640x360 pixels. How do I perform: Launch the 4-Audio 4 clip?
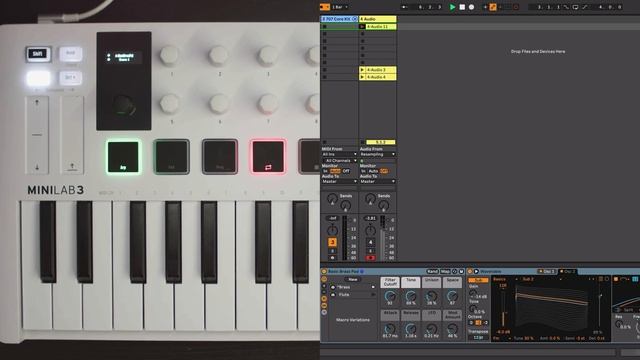[x=362, y=77]
